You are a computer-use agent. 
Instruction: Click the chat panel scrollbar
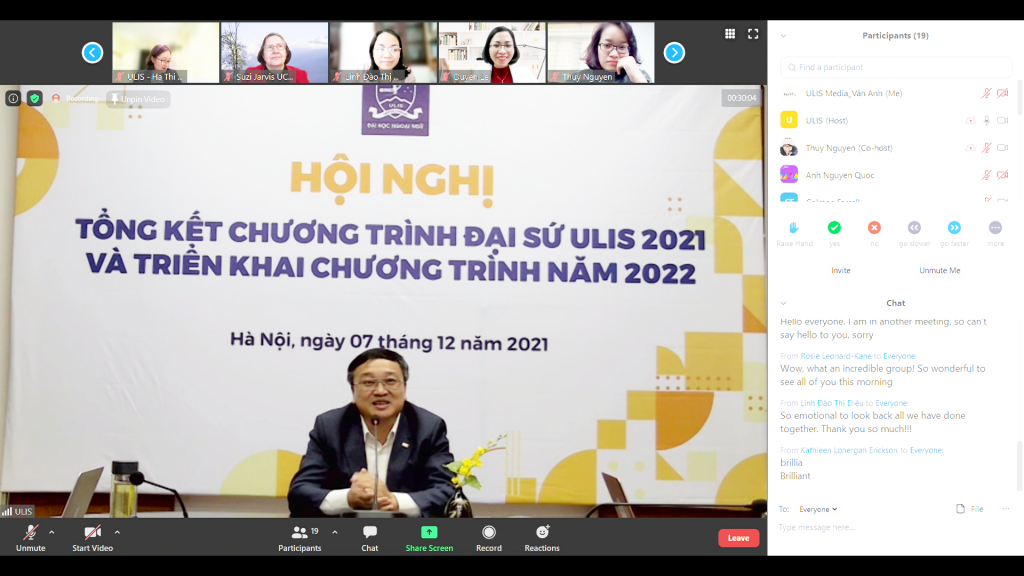pos(1019,466)
